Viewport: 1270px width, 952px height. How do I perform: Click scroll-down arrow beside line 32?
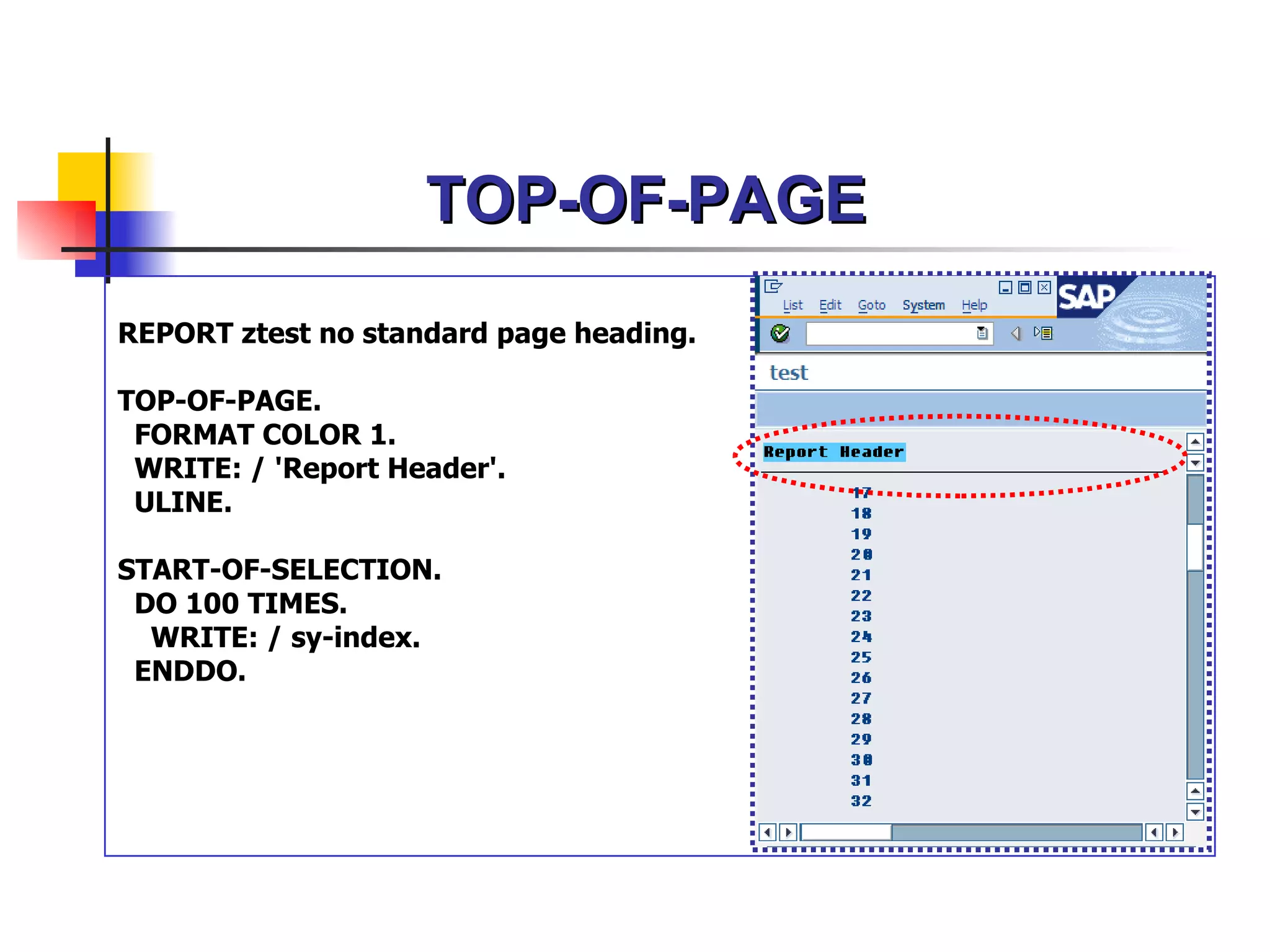coord(1195,812)
